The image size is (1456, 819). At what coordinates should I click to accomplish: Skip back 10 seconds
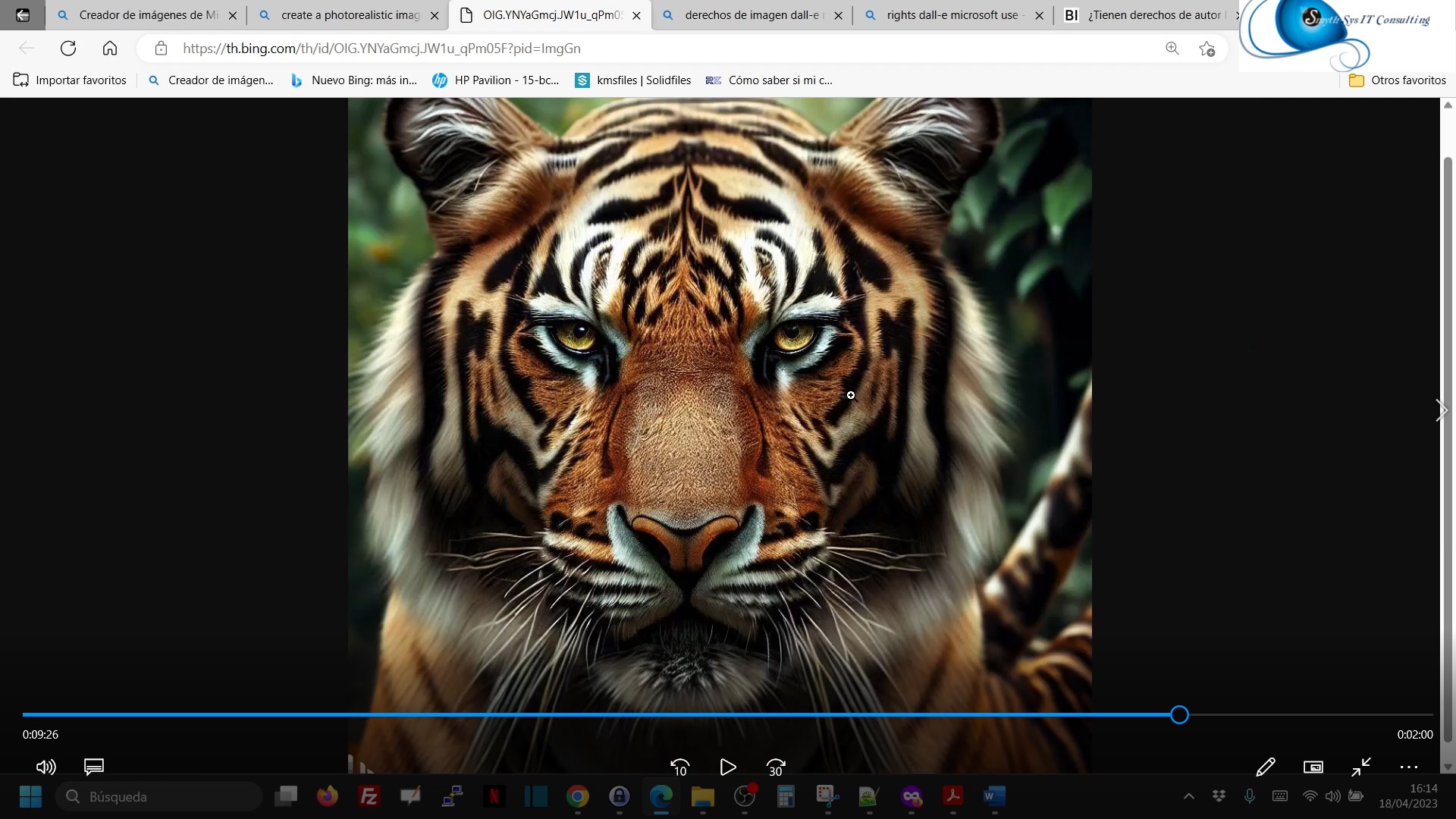click(x=679, y=767)
